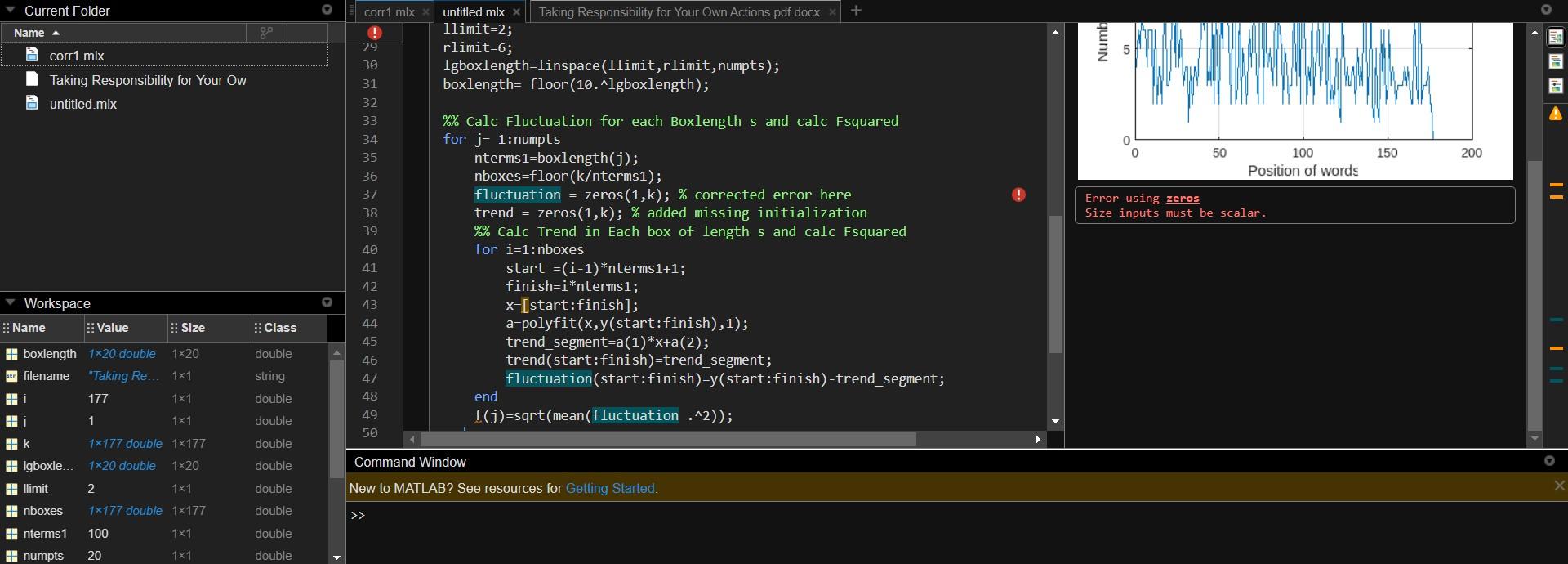Dismiss the New to MATLAB banner

tap(1559, 486)
